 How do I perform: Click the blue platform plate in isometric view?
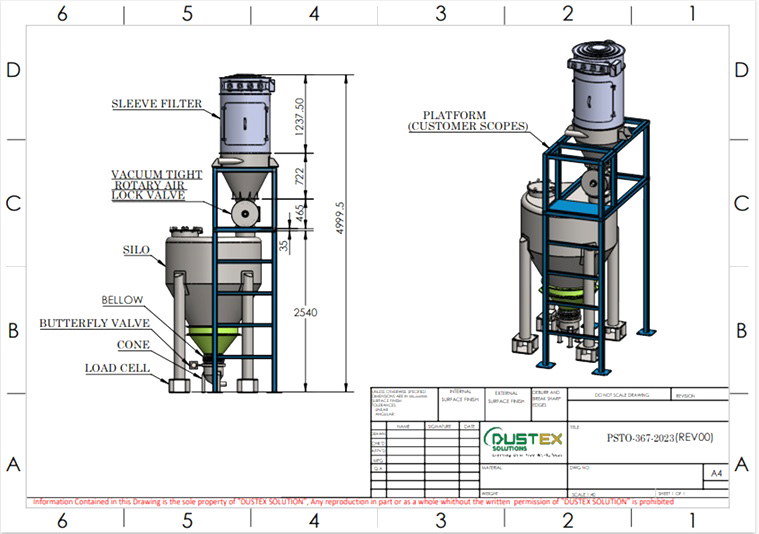[x=577, y=207]
